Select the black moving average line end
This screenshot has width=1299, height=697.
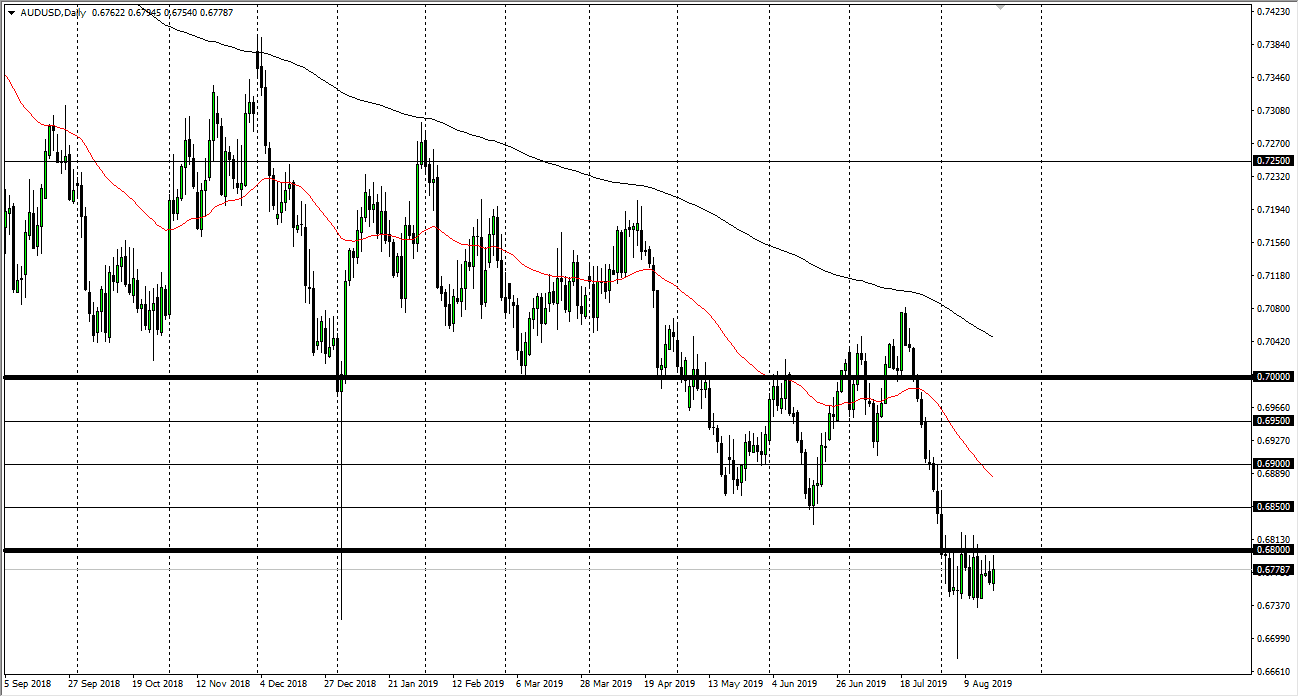coord(991,336)
